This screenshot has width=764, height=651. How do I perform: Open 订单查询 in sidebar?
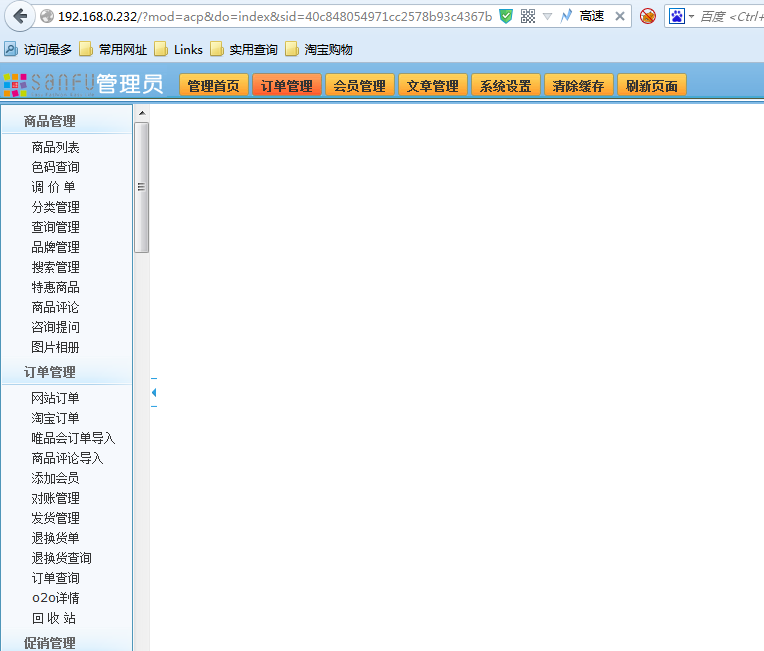coord(56,578)
